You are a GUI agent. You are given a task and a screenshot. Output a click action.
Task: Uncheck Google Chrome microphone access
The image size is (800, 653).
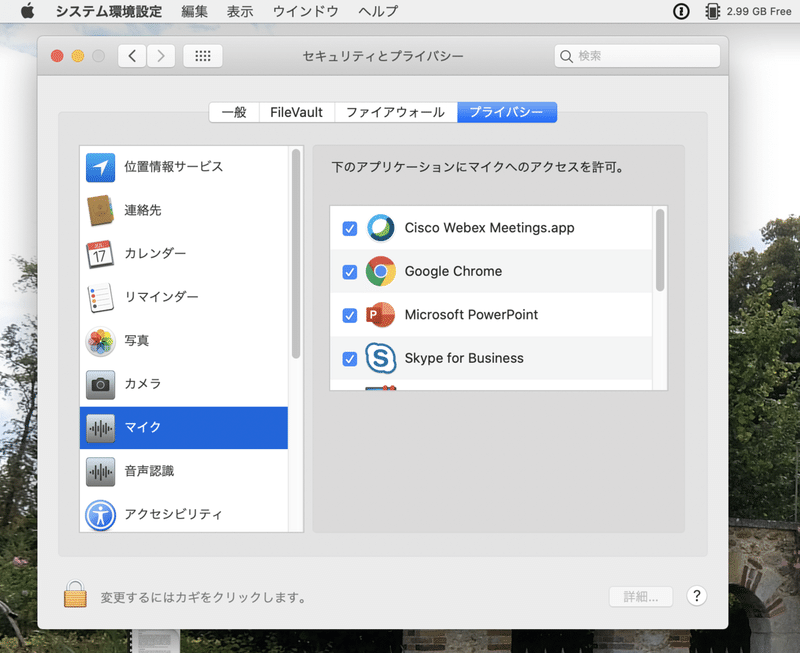click(x=349, y=272)
